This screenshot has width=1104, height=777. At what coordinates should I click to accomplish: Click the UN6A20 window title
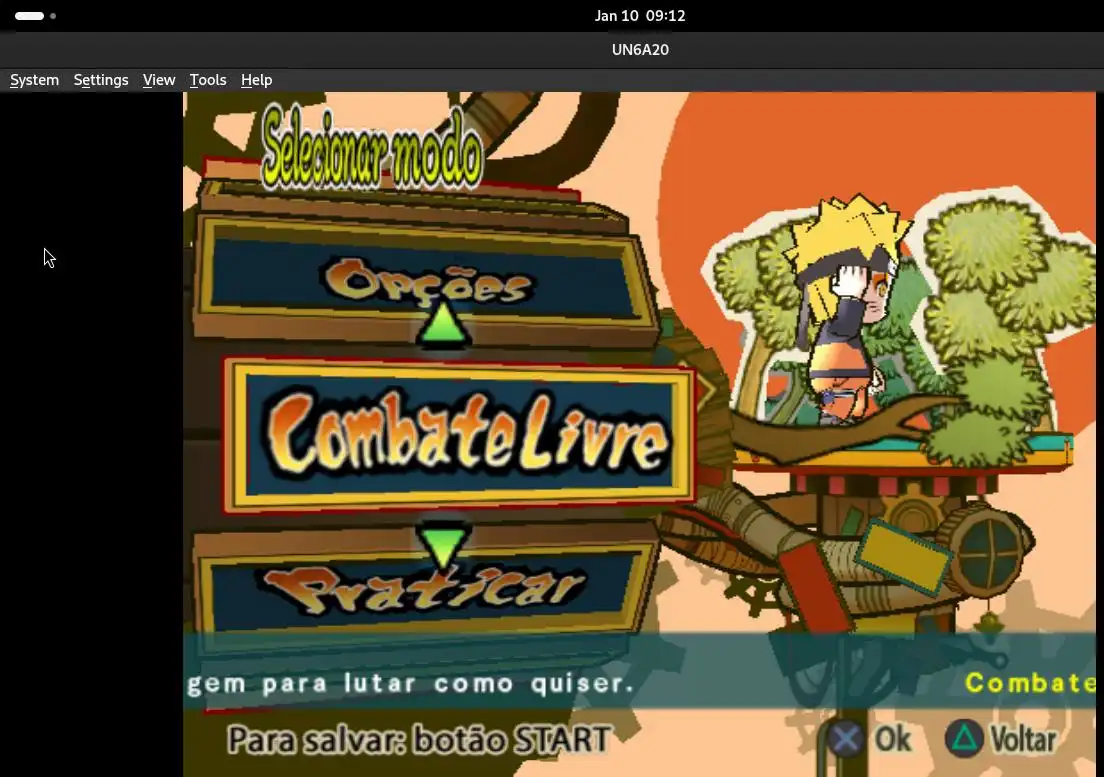point(640,50)
